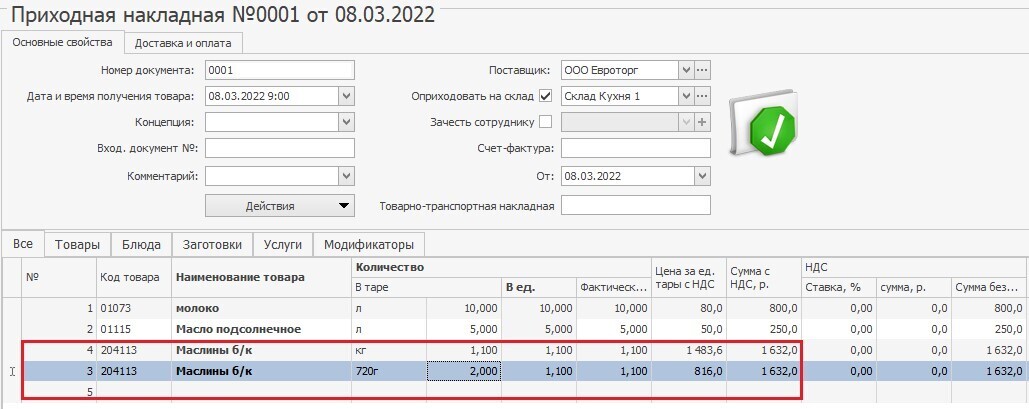The image size is (1029, 409).
Task: Open the Комментарий dropdown
Action: point(347,176)
